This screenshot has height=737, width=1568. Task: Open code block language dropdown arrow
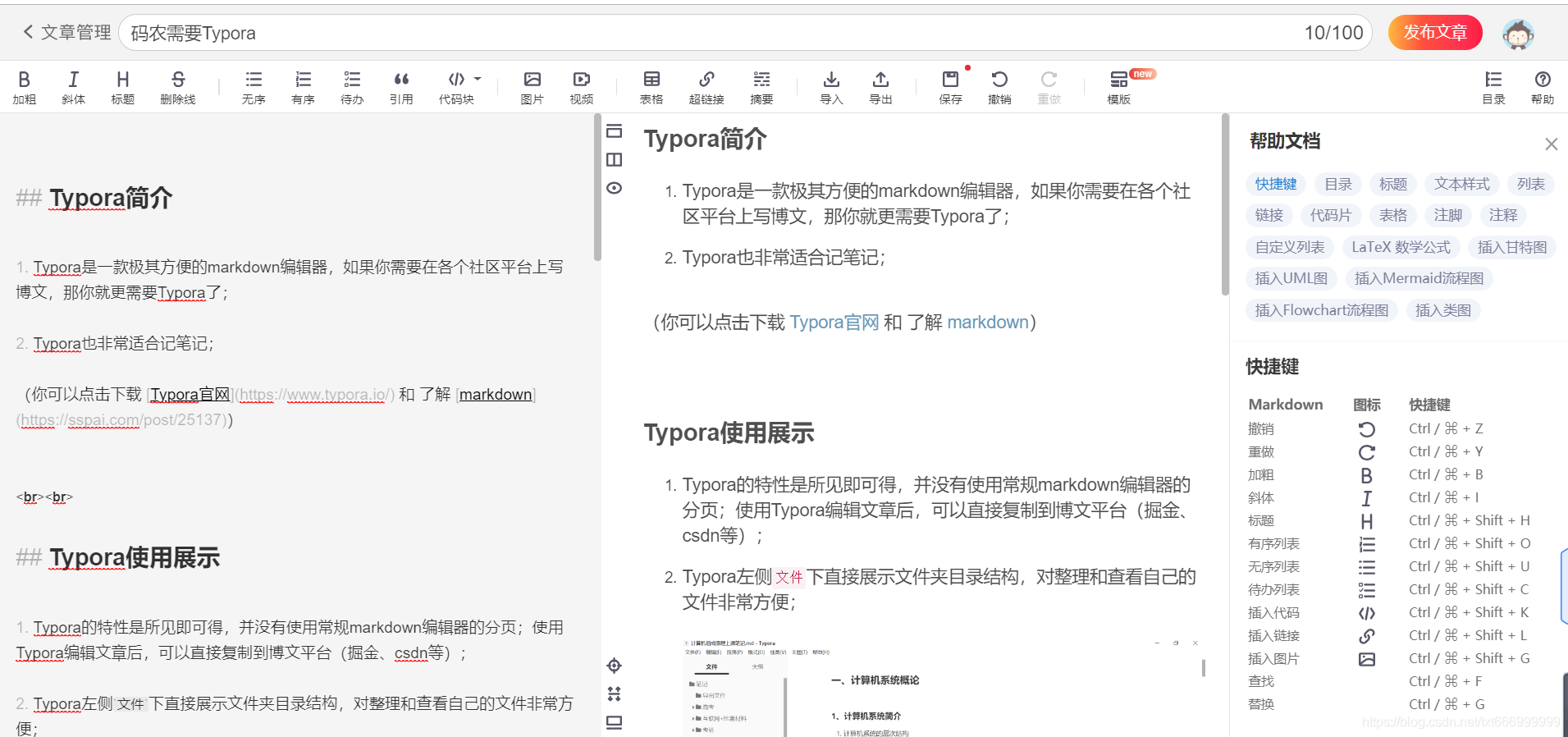click(x=478, y=79)
